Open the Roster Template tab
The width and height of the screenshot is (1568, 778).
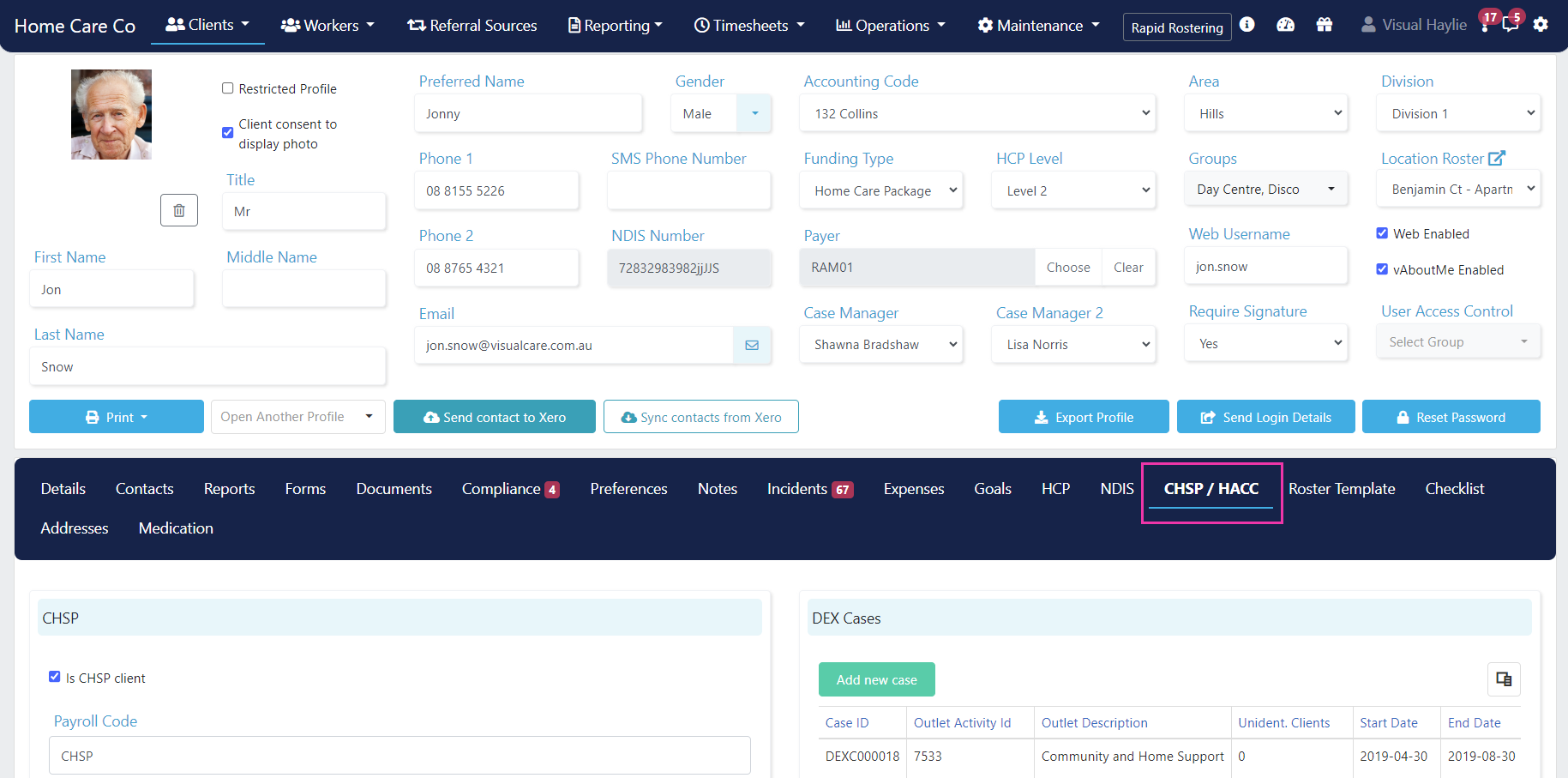[1342, 489]
